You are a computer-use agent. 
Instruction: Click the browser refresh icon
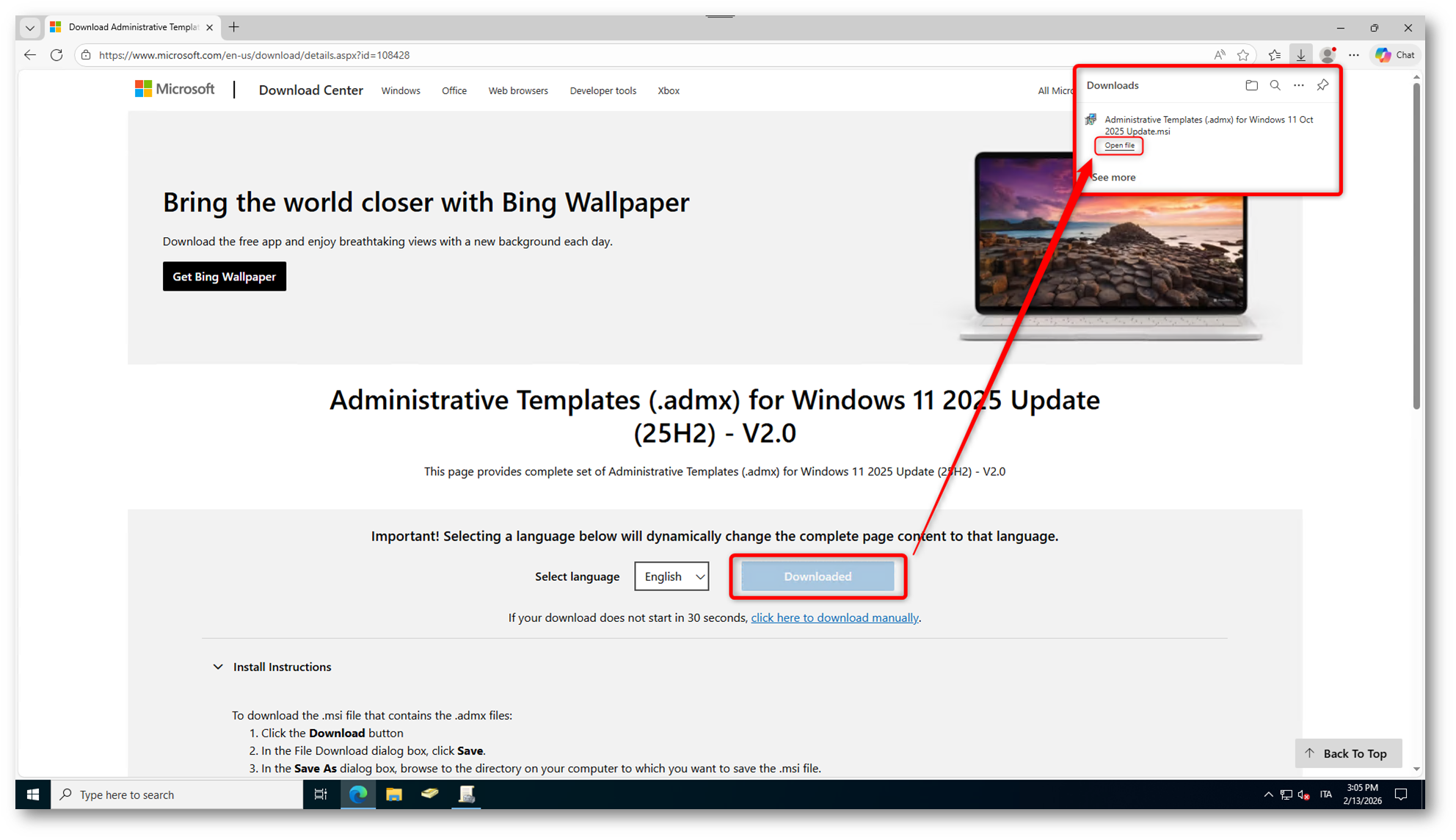57,55
